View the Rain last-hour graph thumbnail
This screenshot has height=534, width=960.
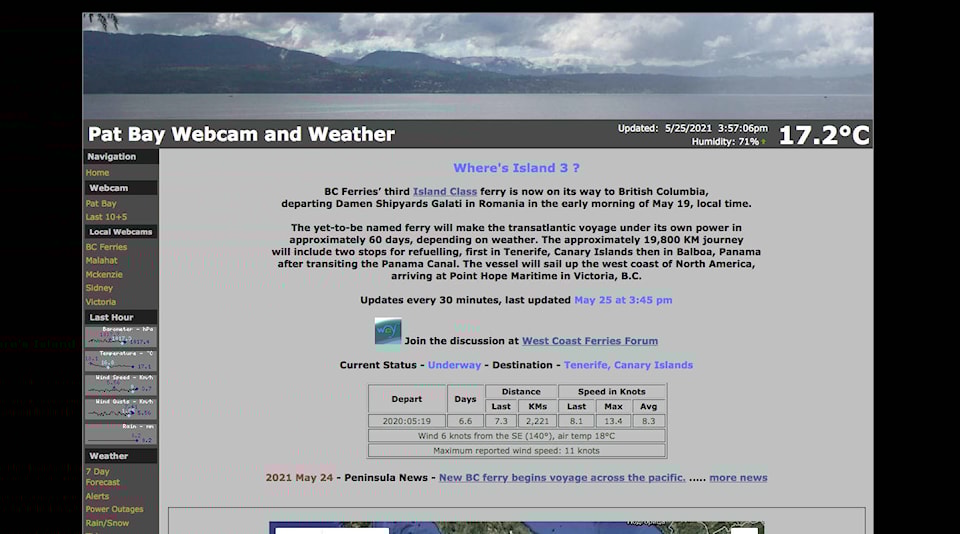pyautogui.click(x=121, y=433)
